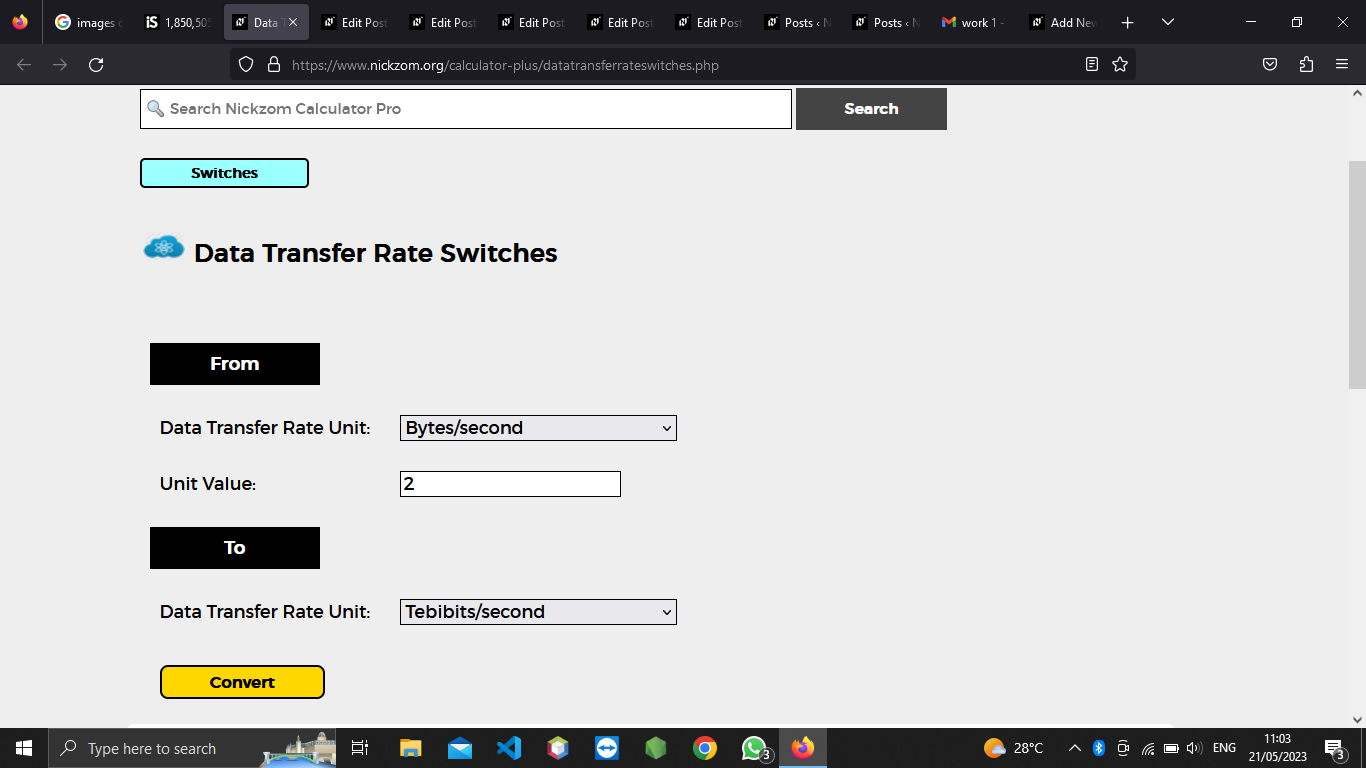Viewport: 1366px width, 768px height.
Task: Toggle reader view icon in address bar
Action: (1092, 65)
